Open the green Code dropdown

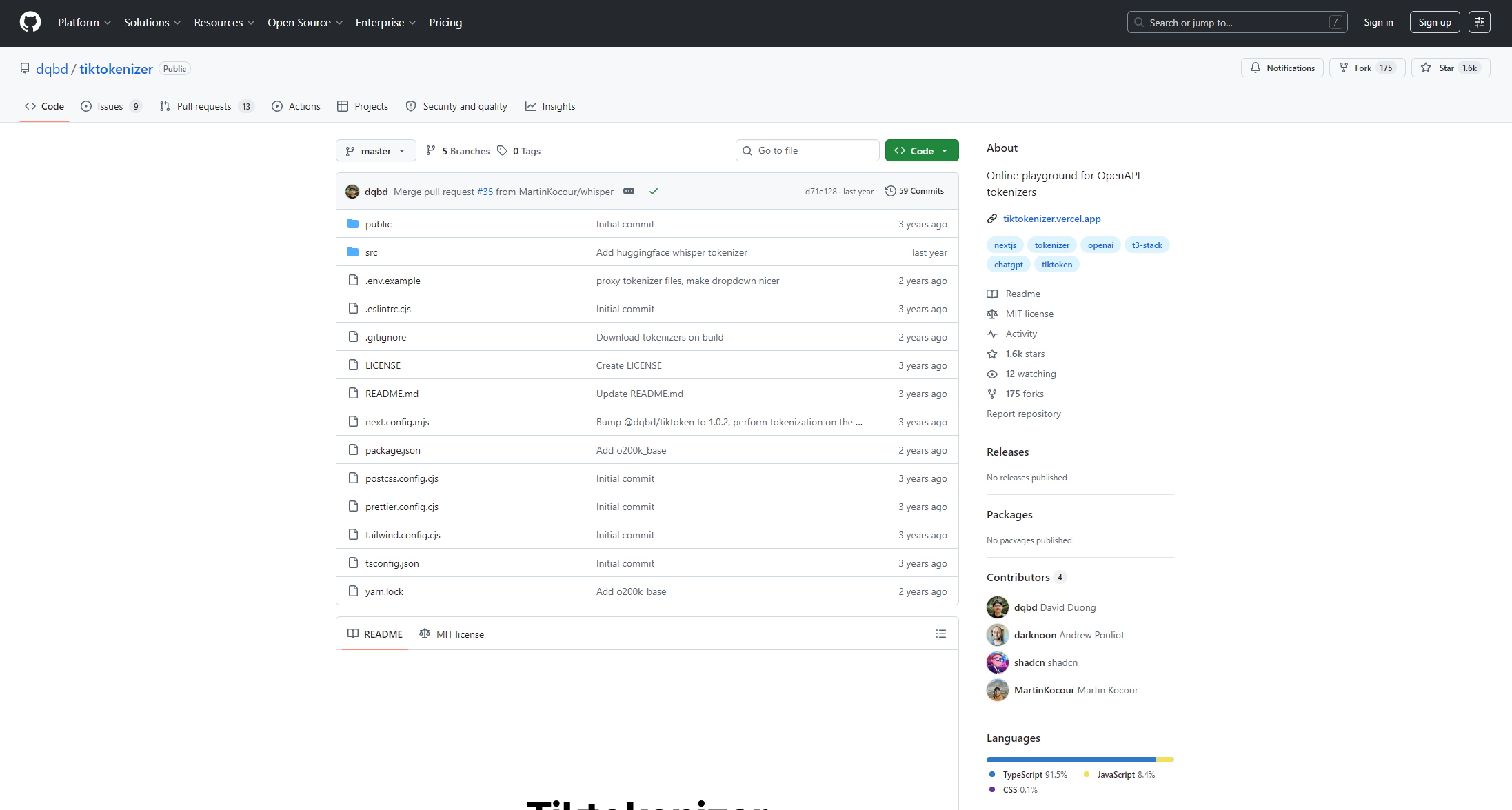(922, 150)
